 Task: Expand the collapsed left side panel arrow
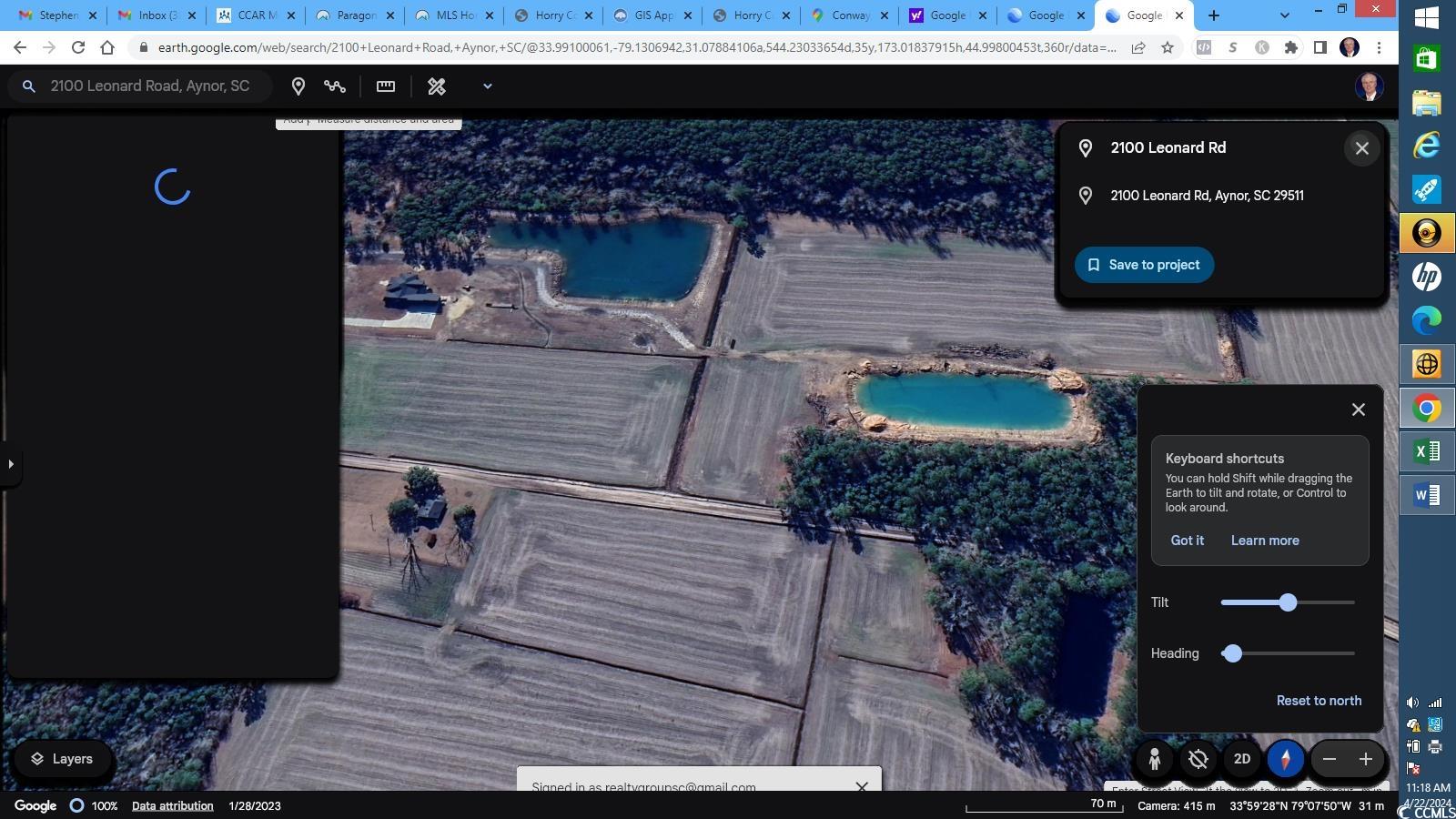coord(11,464)
